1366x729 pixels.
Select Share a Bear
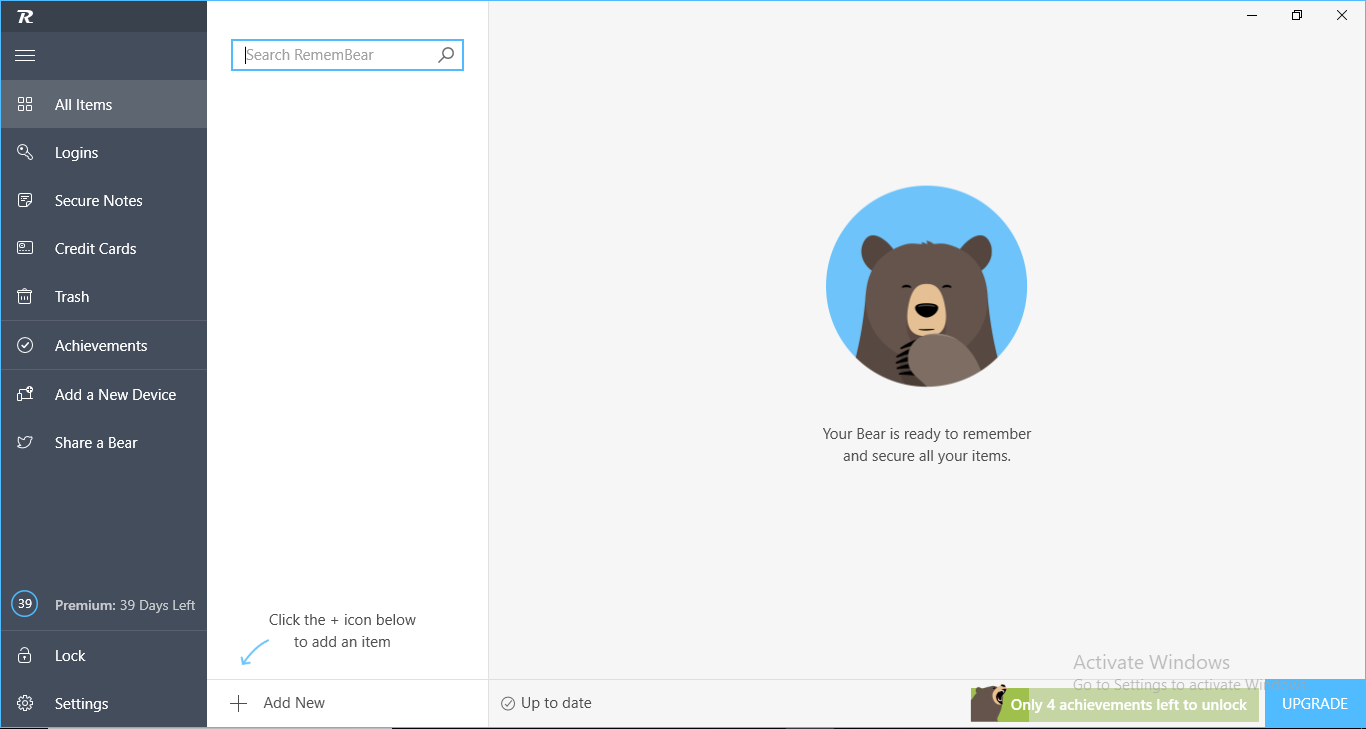pyautogui.click(x=104, y=442)
